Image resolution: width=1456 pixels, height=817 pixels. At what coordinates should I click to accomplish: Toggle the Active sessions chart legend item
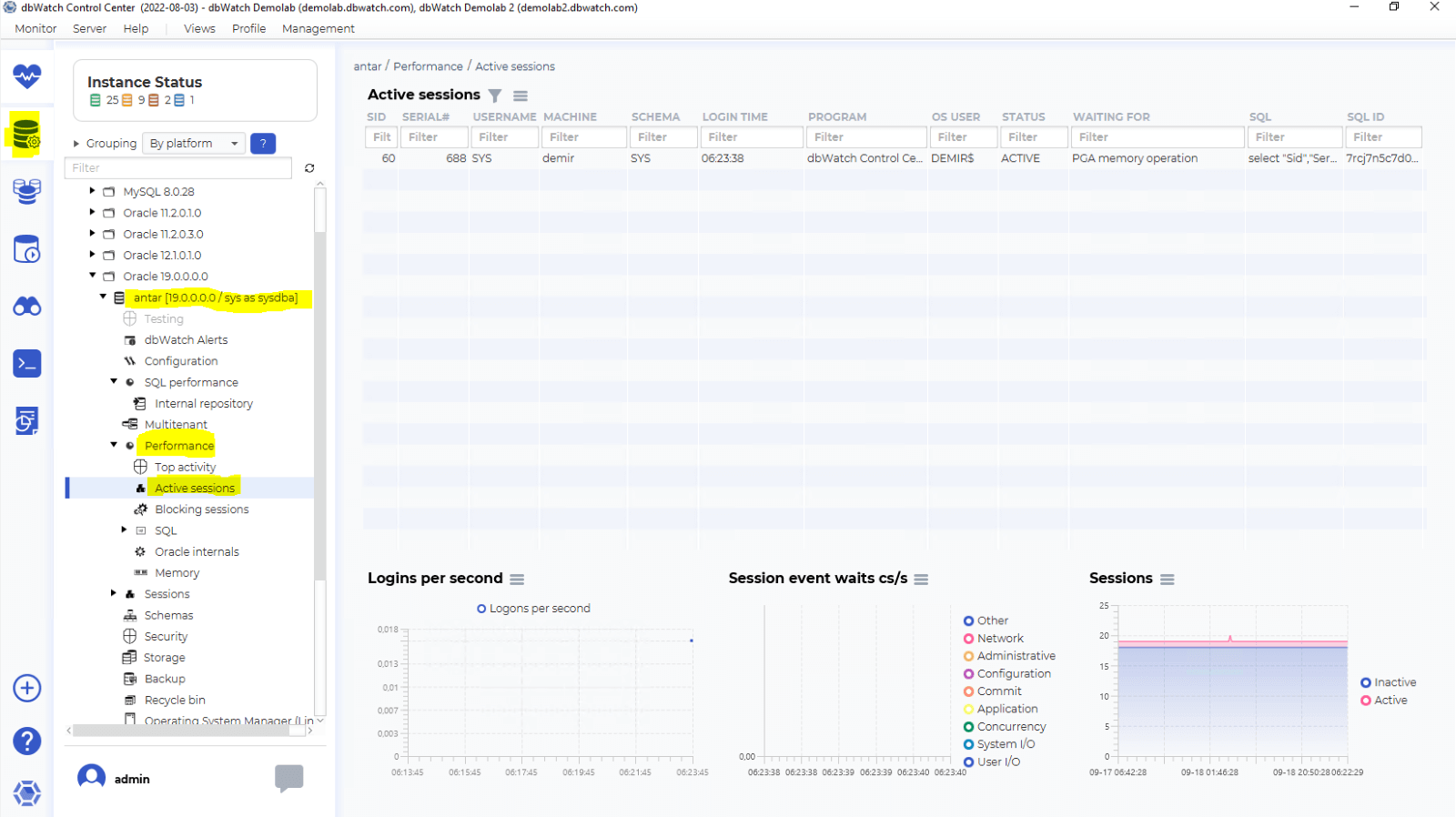[x=1383, y=701]
